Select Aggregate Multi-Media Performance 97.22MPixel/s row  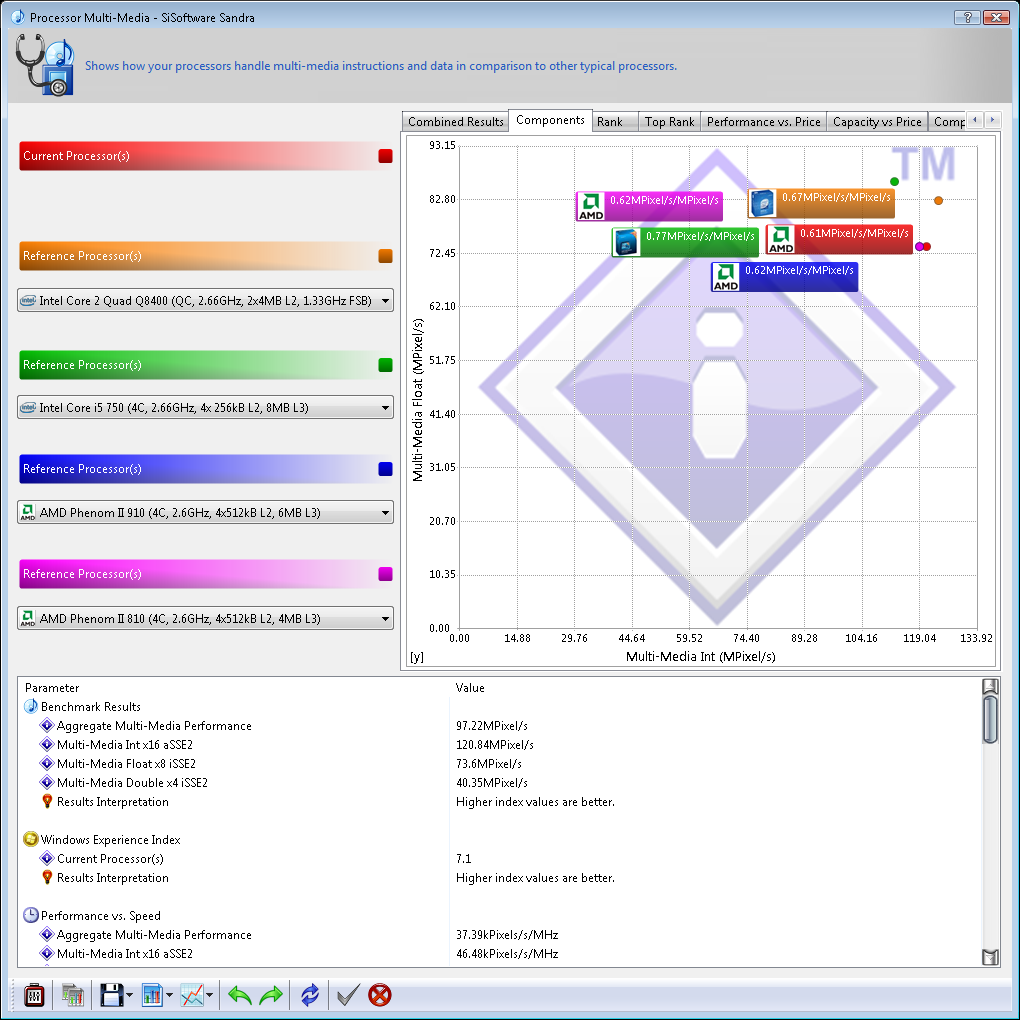499,725
